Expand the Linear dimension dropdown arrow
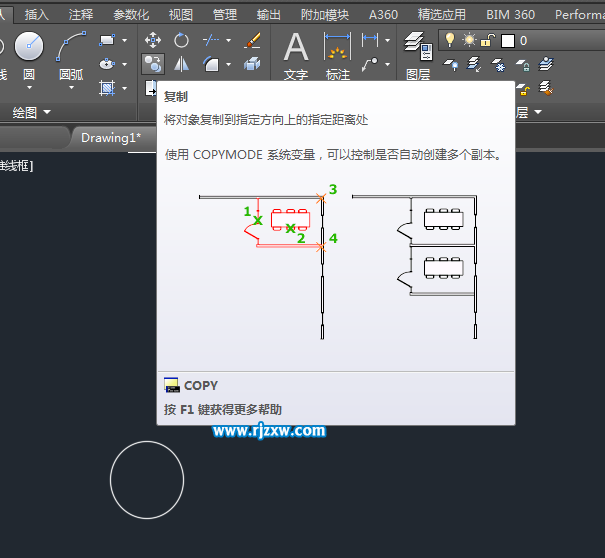The width and height of the screenshot is (605, 558). tap(387, 40)
